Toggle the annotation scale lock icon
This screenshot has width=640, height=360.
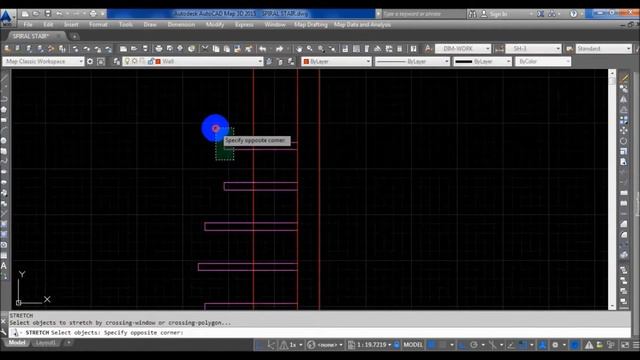[x=396, y=345]
